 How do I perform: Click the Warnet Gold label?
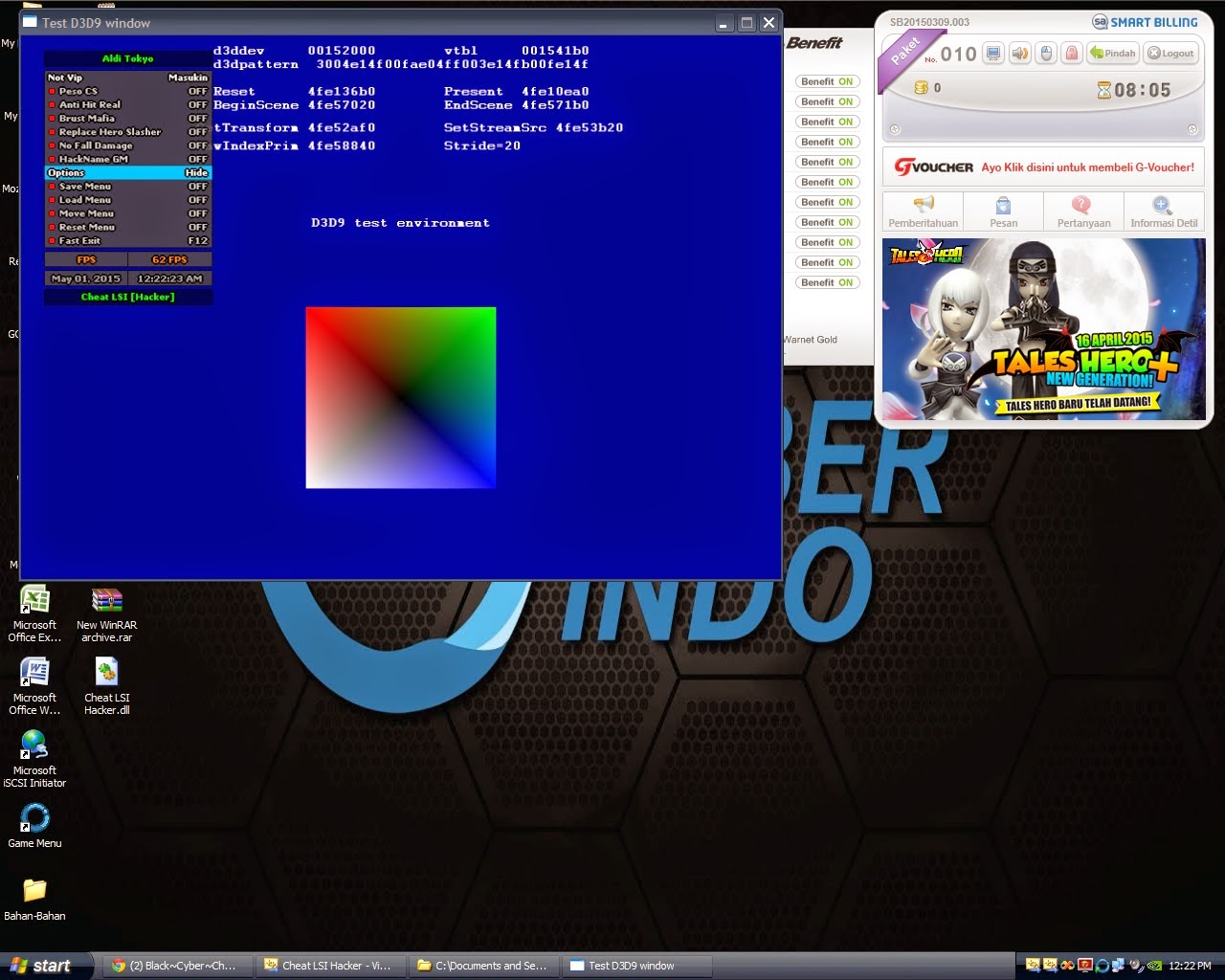pyautogui.click(x=810, y=340)
